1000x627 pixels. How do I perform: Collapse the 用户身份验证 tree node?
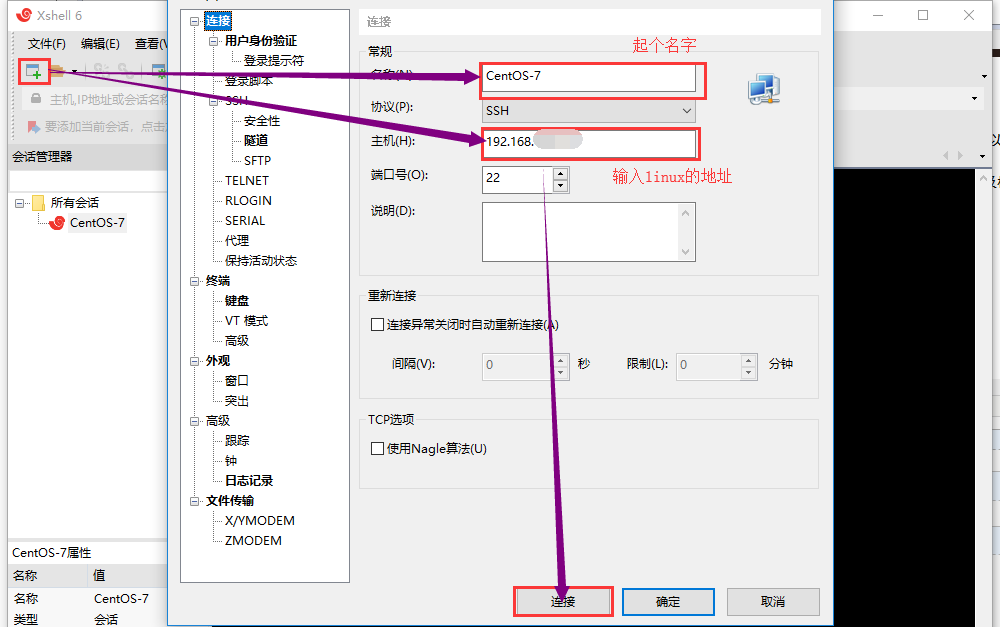[x=214, y=41]
